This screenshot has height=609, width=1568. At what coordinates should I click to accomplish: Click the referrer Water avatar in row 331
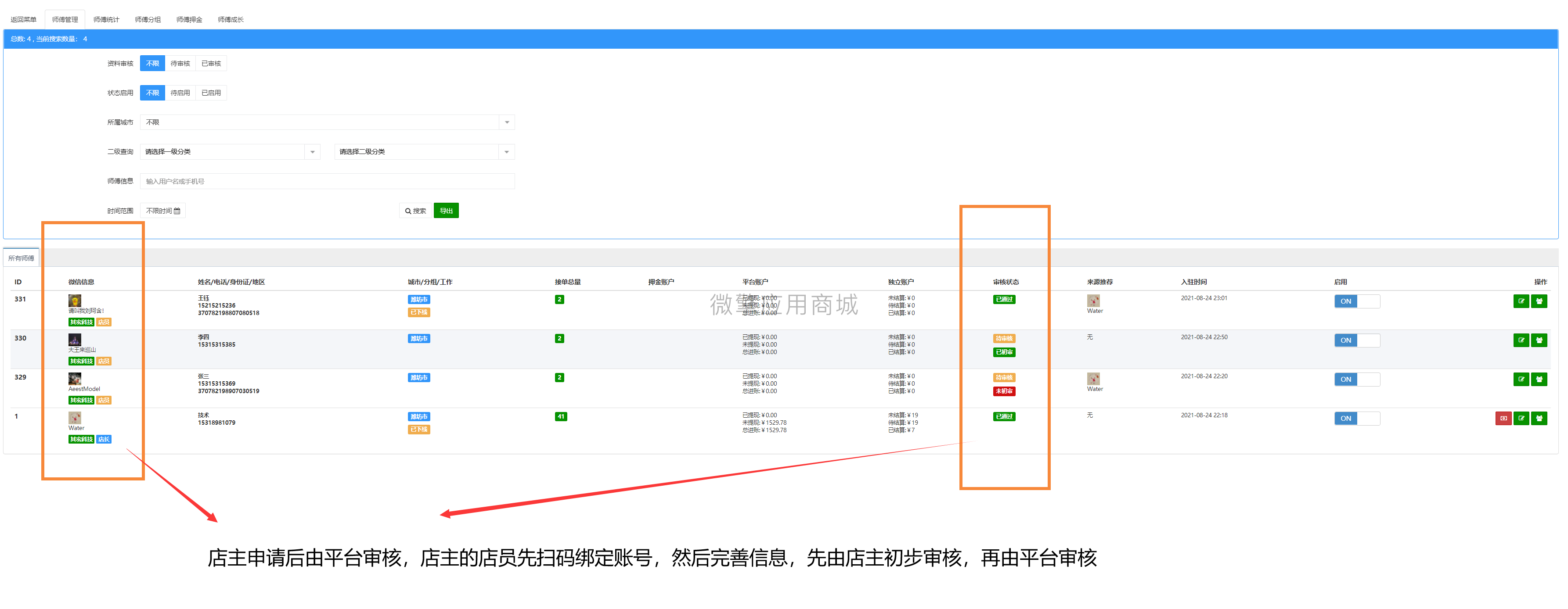(1093, 301)
